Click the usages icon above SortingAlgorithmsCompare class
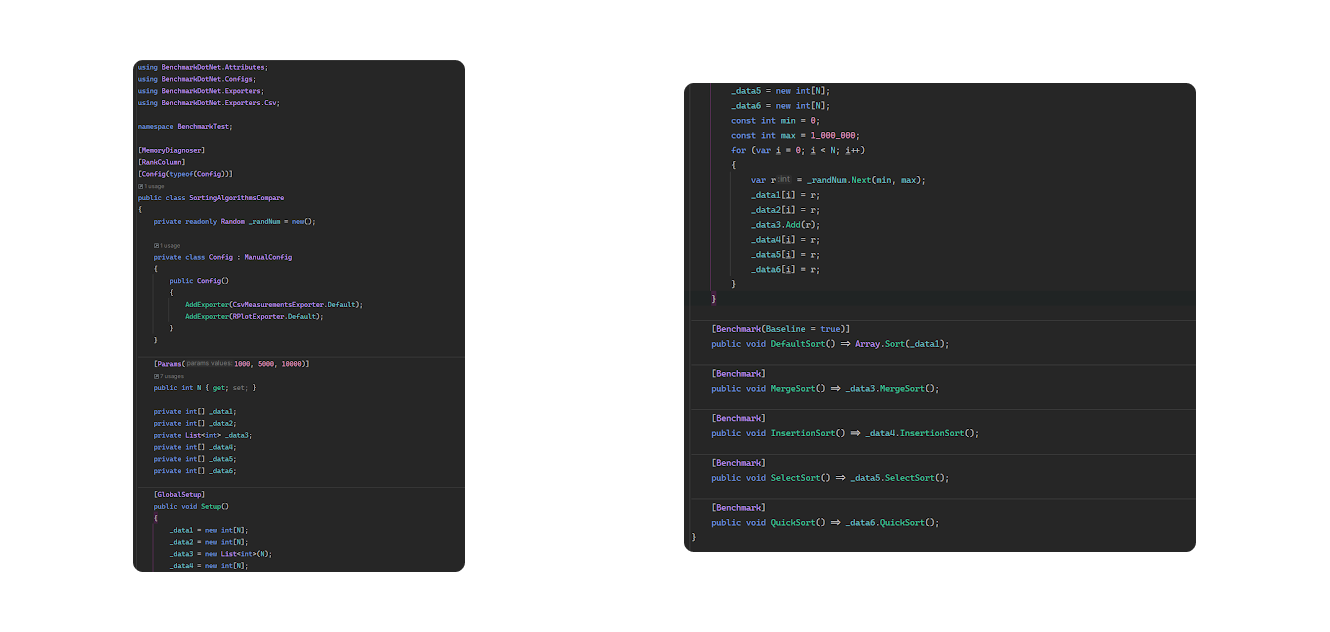The height and width of the screenshot is (632, 1330). point(140,186)
